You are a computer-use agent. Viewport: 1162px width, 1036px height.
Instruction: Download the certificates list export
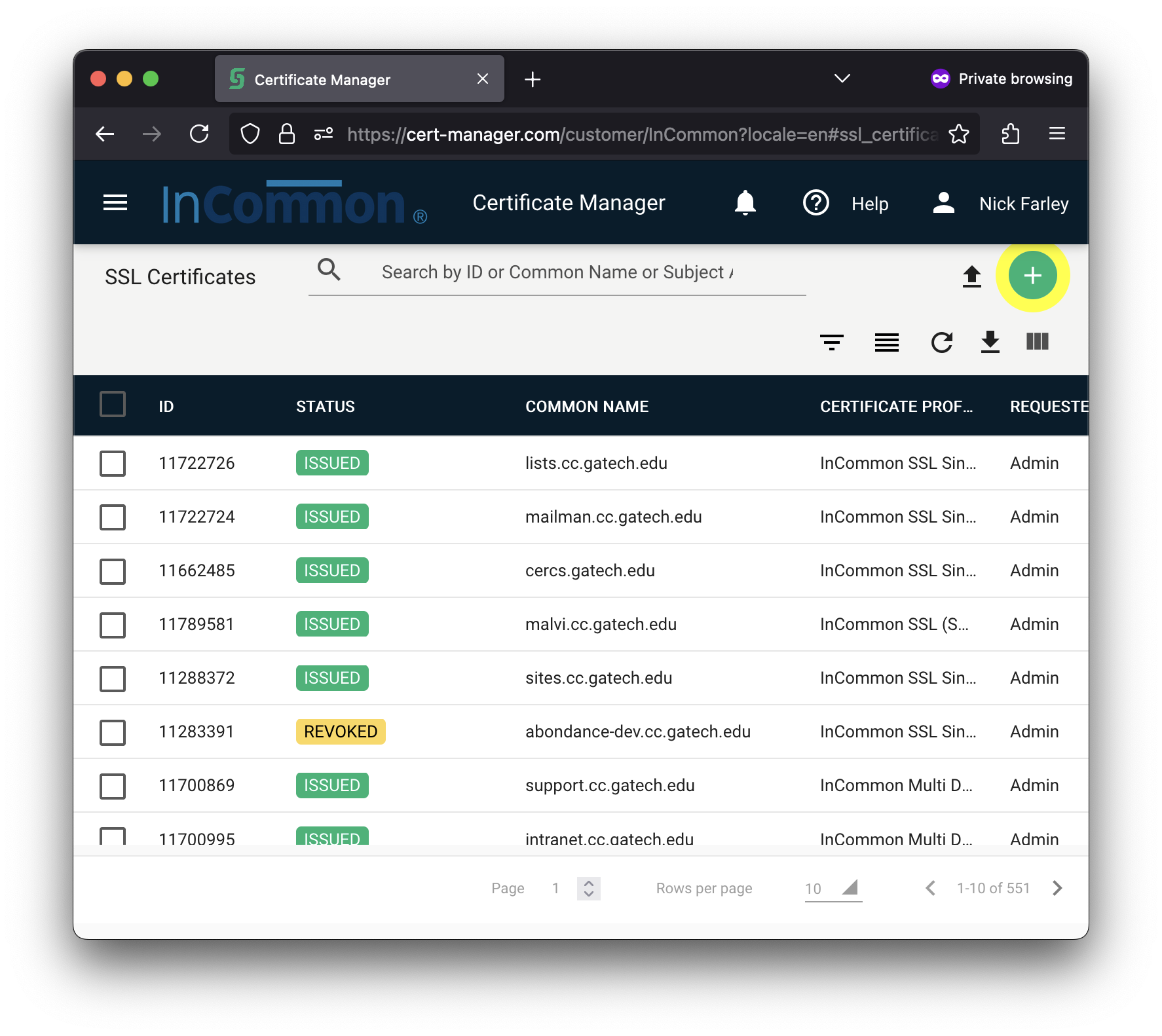(x=990, y=342)
